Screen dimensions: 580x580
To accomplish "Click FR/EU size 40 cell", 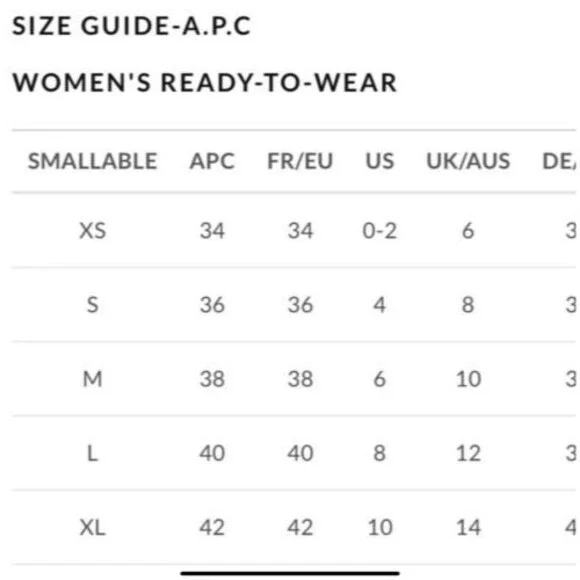I will coord(300,453).
